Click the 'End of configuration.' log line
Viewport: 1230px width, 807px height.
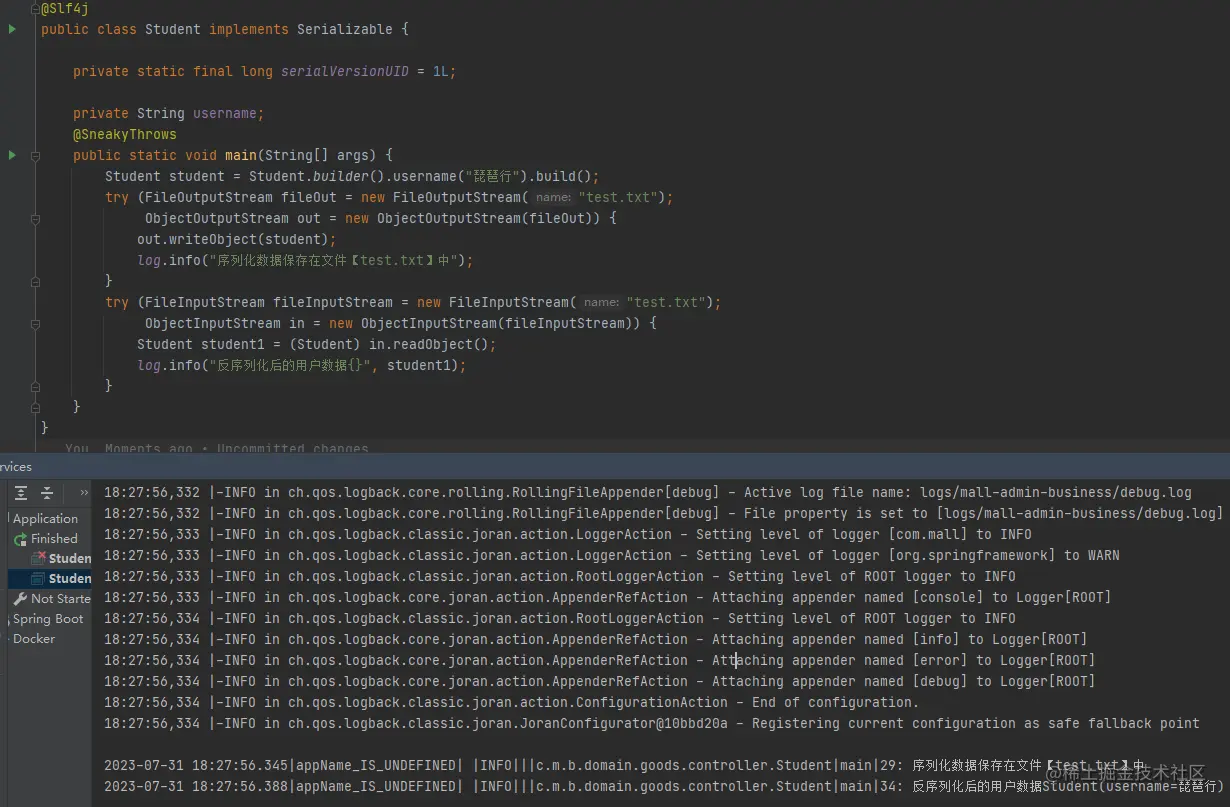(x=511, y=702)
